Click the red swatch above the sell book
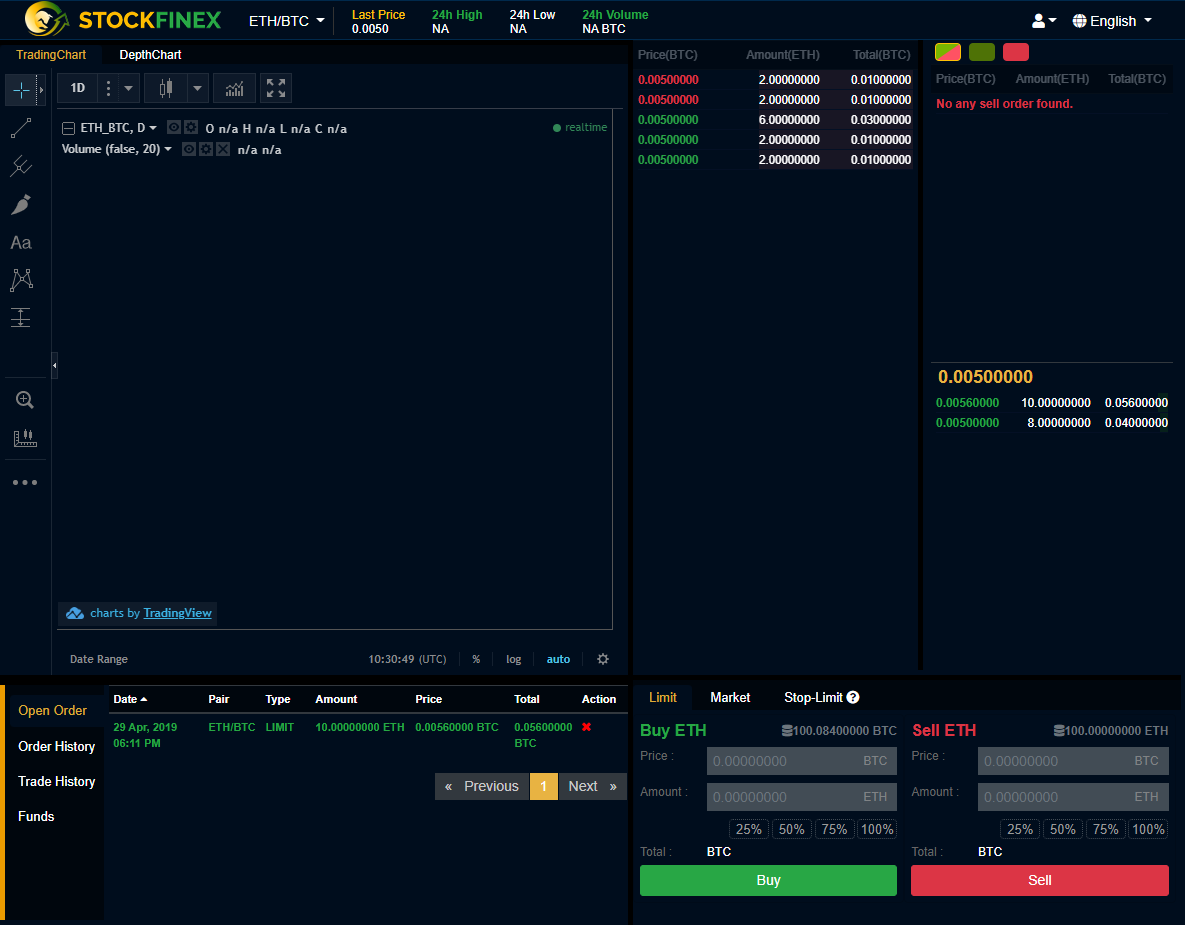Viewport: 1185px width, 925px height. (1015, 51)
